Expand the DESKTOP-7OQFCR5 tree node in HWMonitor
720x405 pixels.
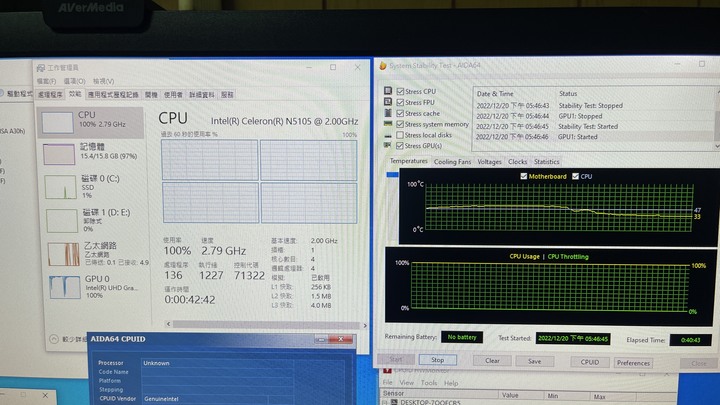[385, 402]
